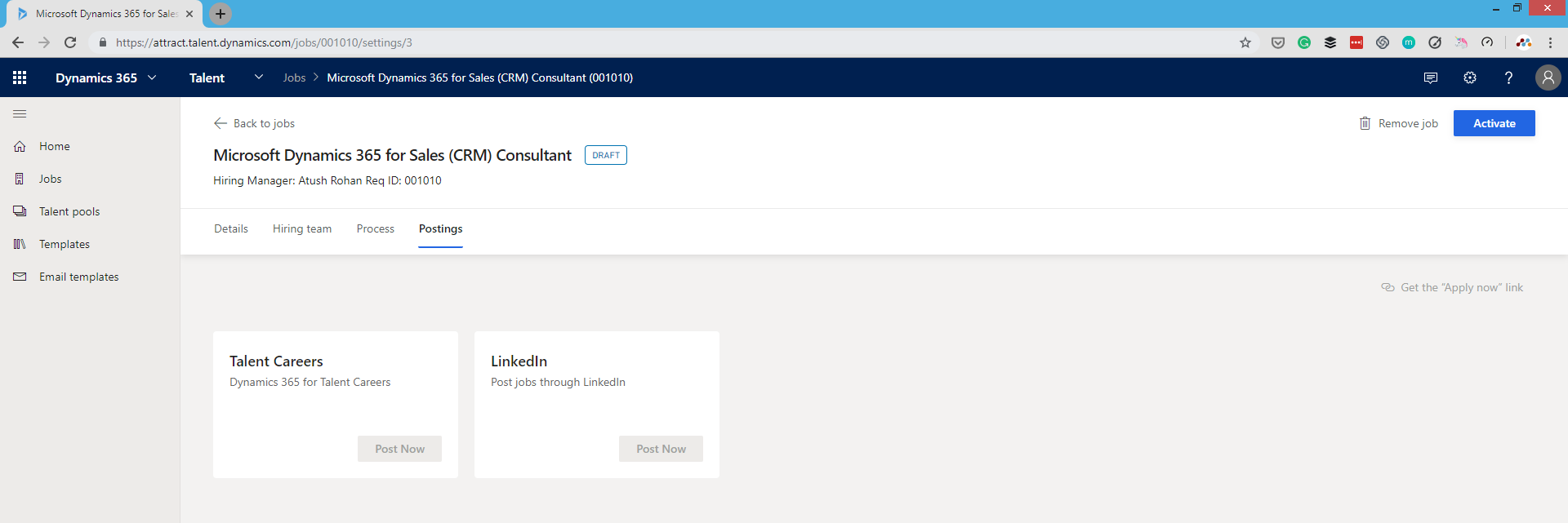Click the stacked layers extension icon
The width and height of the screenshot is (1568, 523).
coord(1330,42)
